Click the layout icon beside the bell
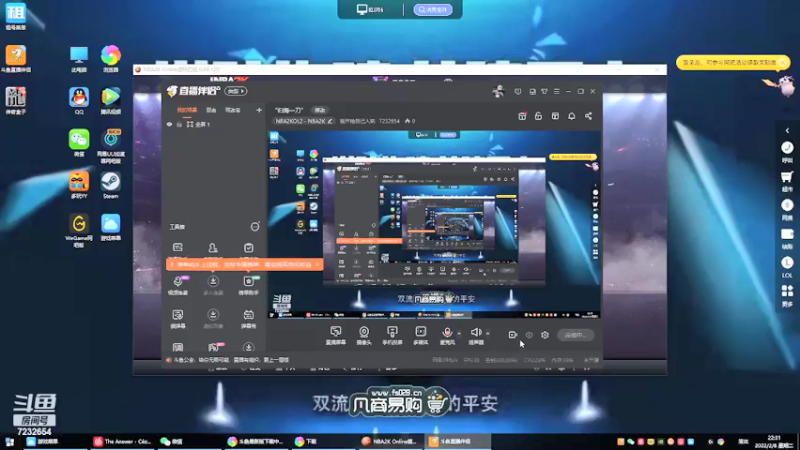 (x=555, y=116)
